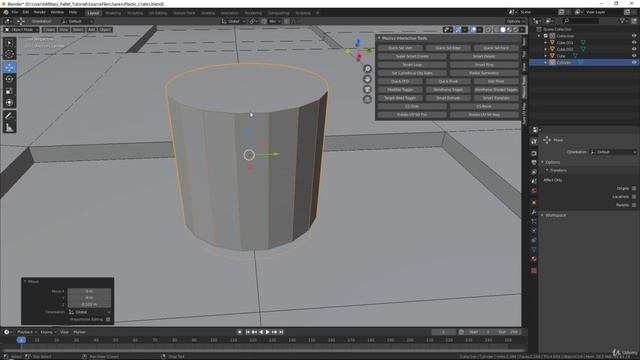Open the Particles properties tab
Viewport: 640px width, 360px height.
point(534,222)
